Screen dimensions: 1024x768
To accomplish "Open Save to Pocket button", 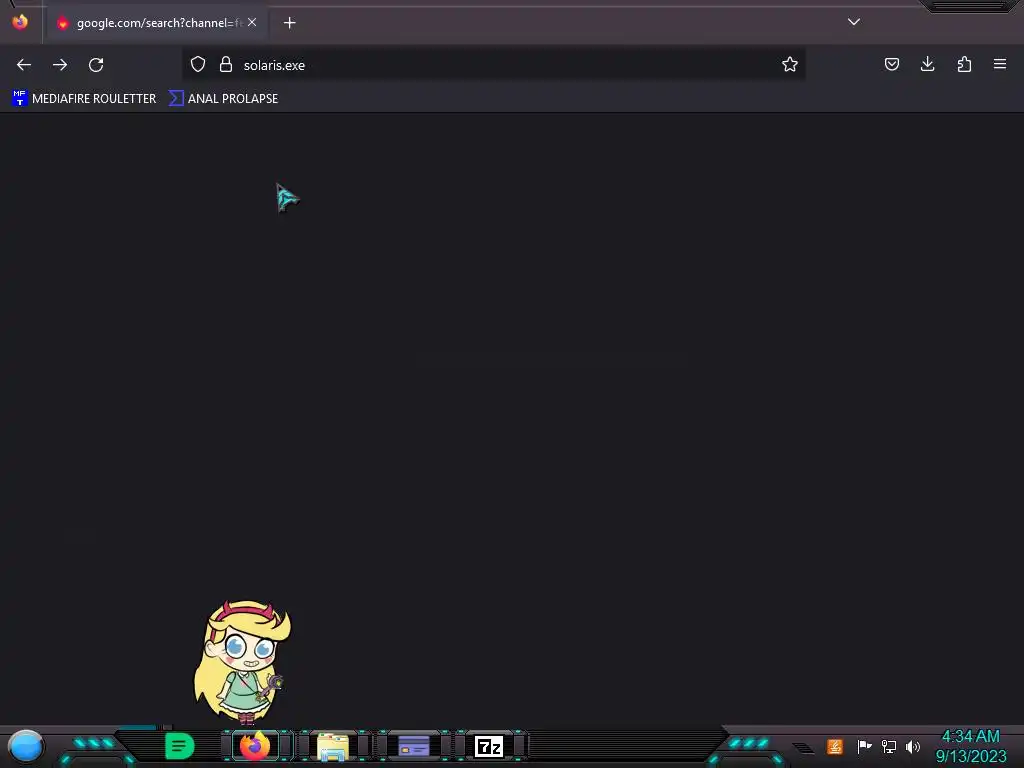I will pyautogui.click(x=891, y=64).
